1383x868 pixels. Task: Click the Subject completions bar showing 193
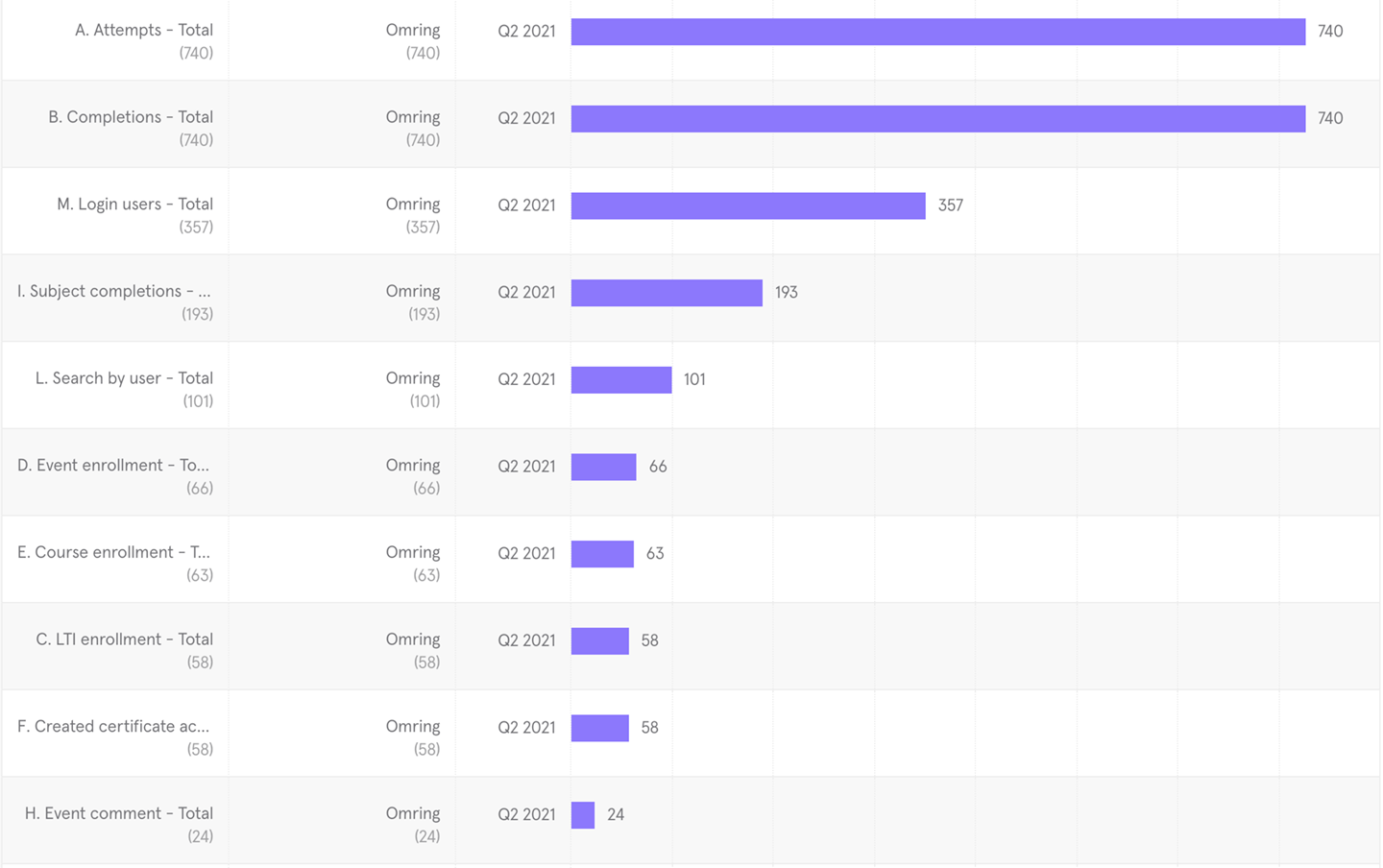tap(667, 293)
